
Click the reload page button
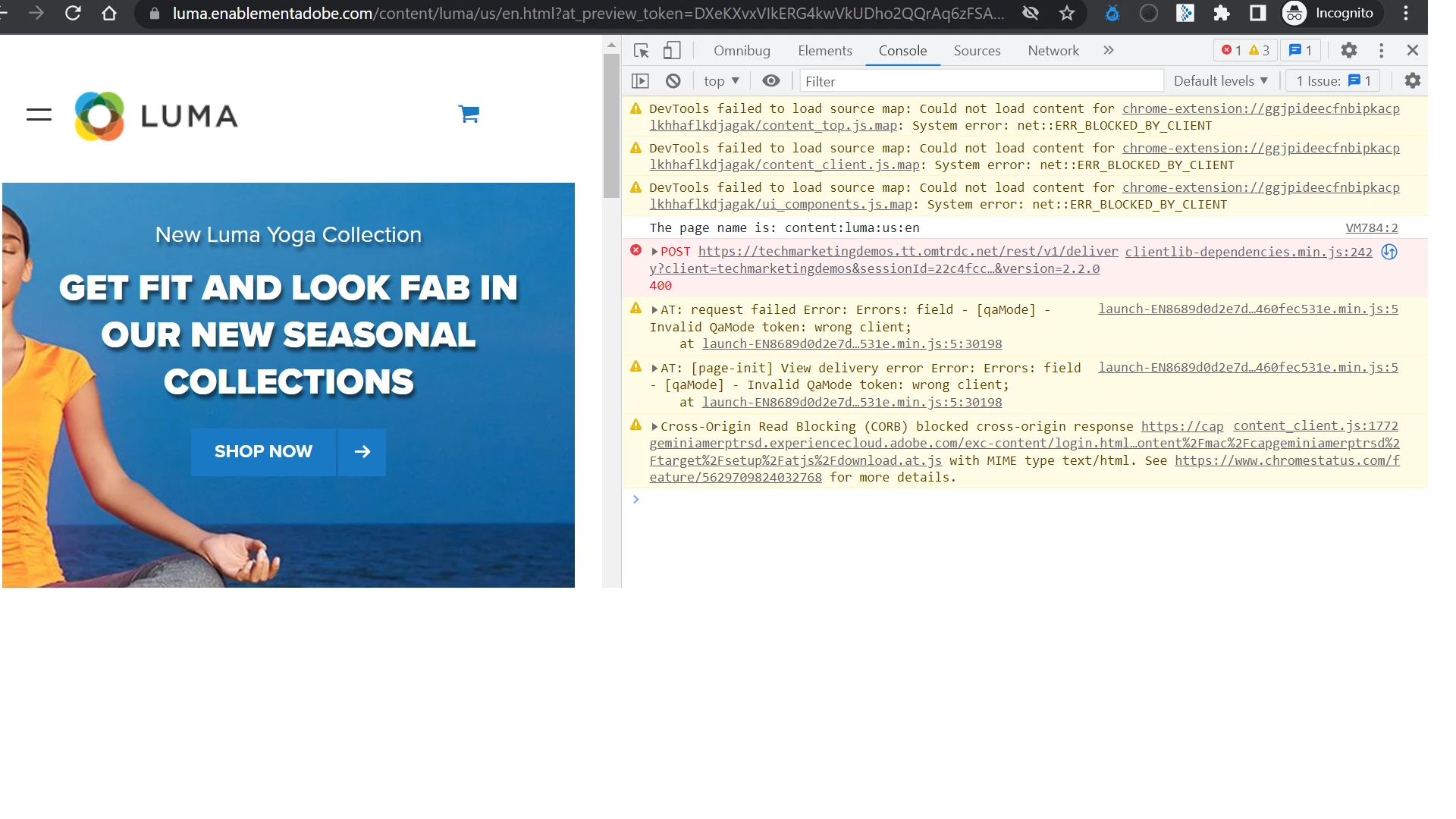pos(73,14)
